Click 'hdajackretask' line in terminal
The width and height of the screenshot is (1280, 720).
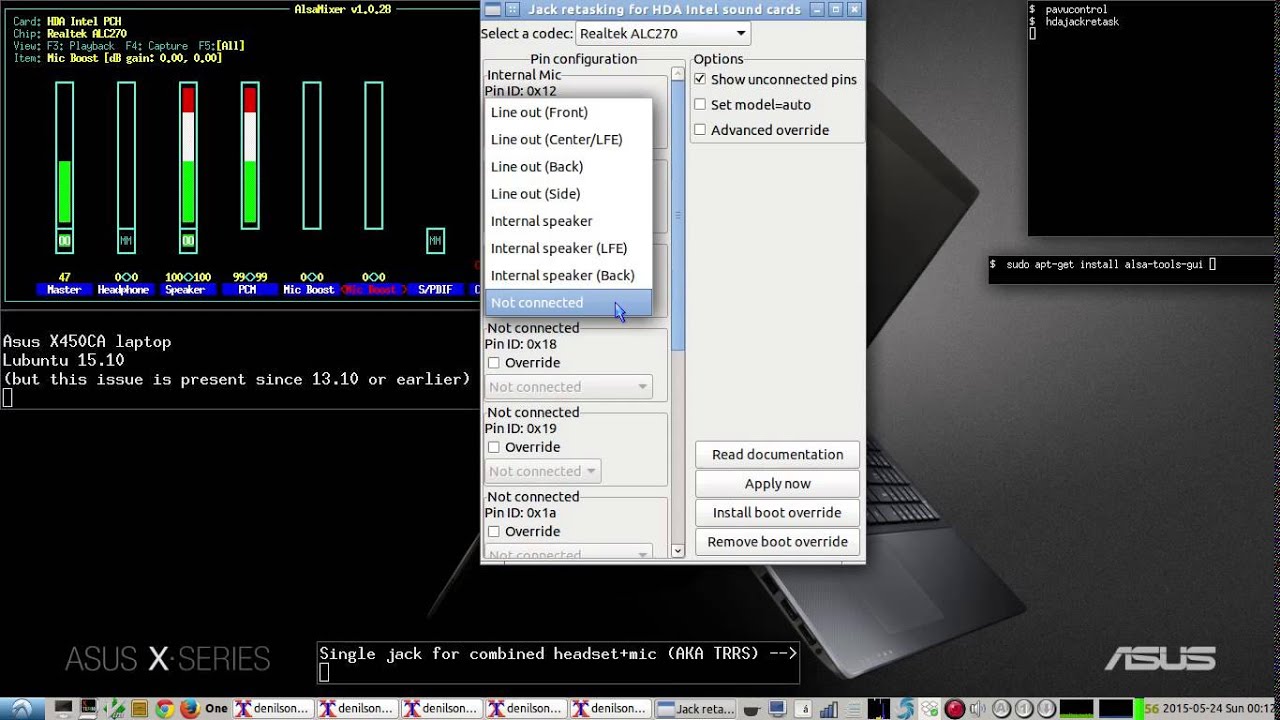pos(1082,22)
